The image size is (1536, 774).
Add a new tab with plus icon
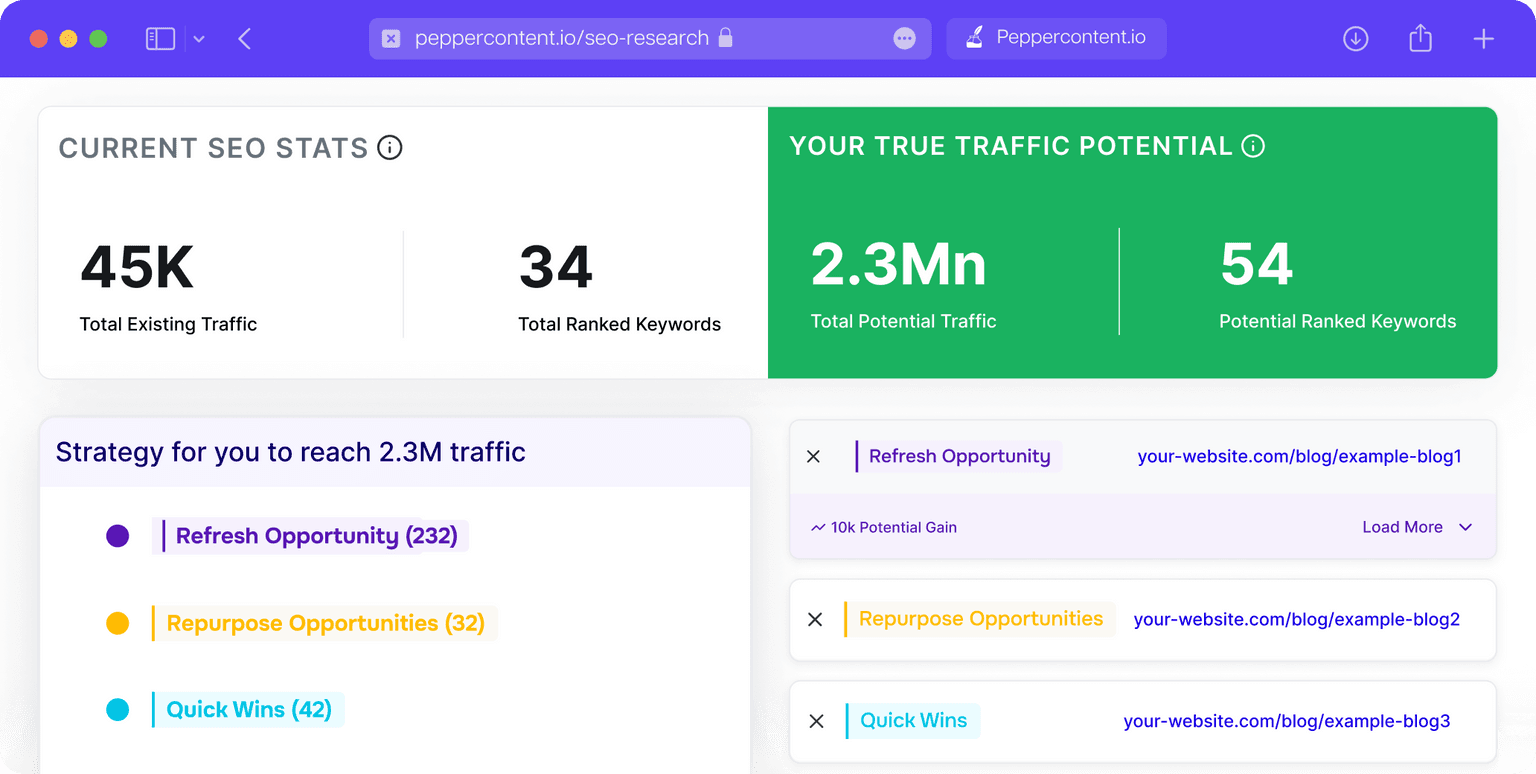pos(1484,39)
